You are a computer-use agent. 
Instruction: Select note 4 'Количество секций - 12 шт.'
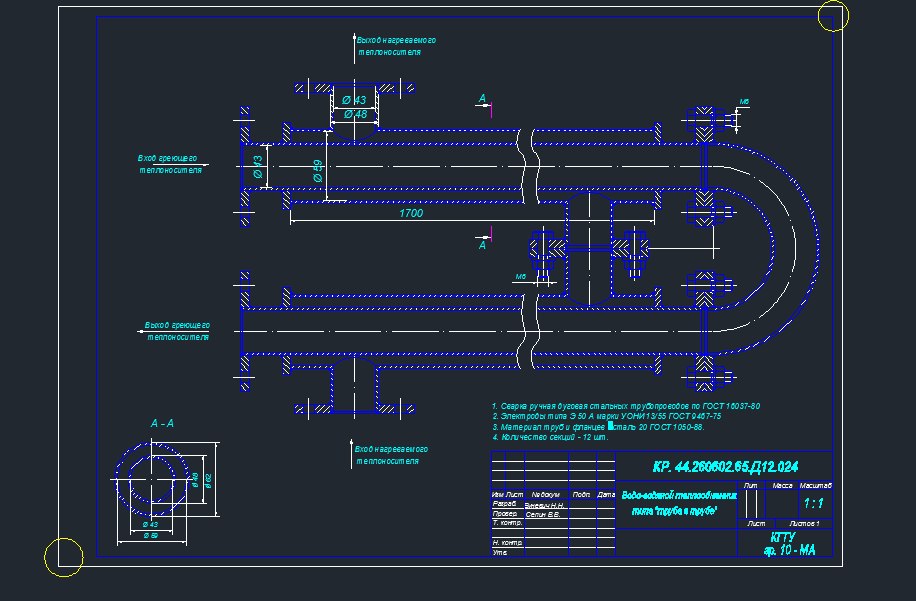tap(550, 437)
